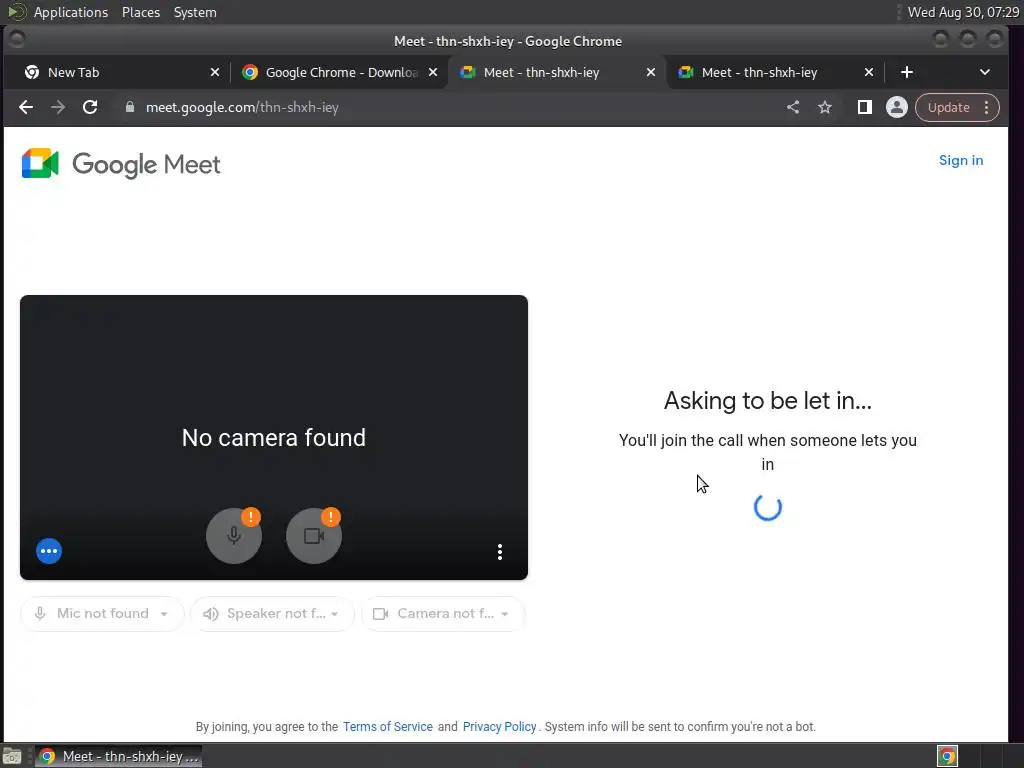The height and width of the screenshot is (768, 1024).
Task: Click the 'Asking to be let in...' heading
Action: [767, 400]
